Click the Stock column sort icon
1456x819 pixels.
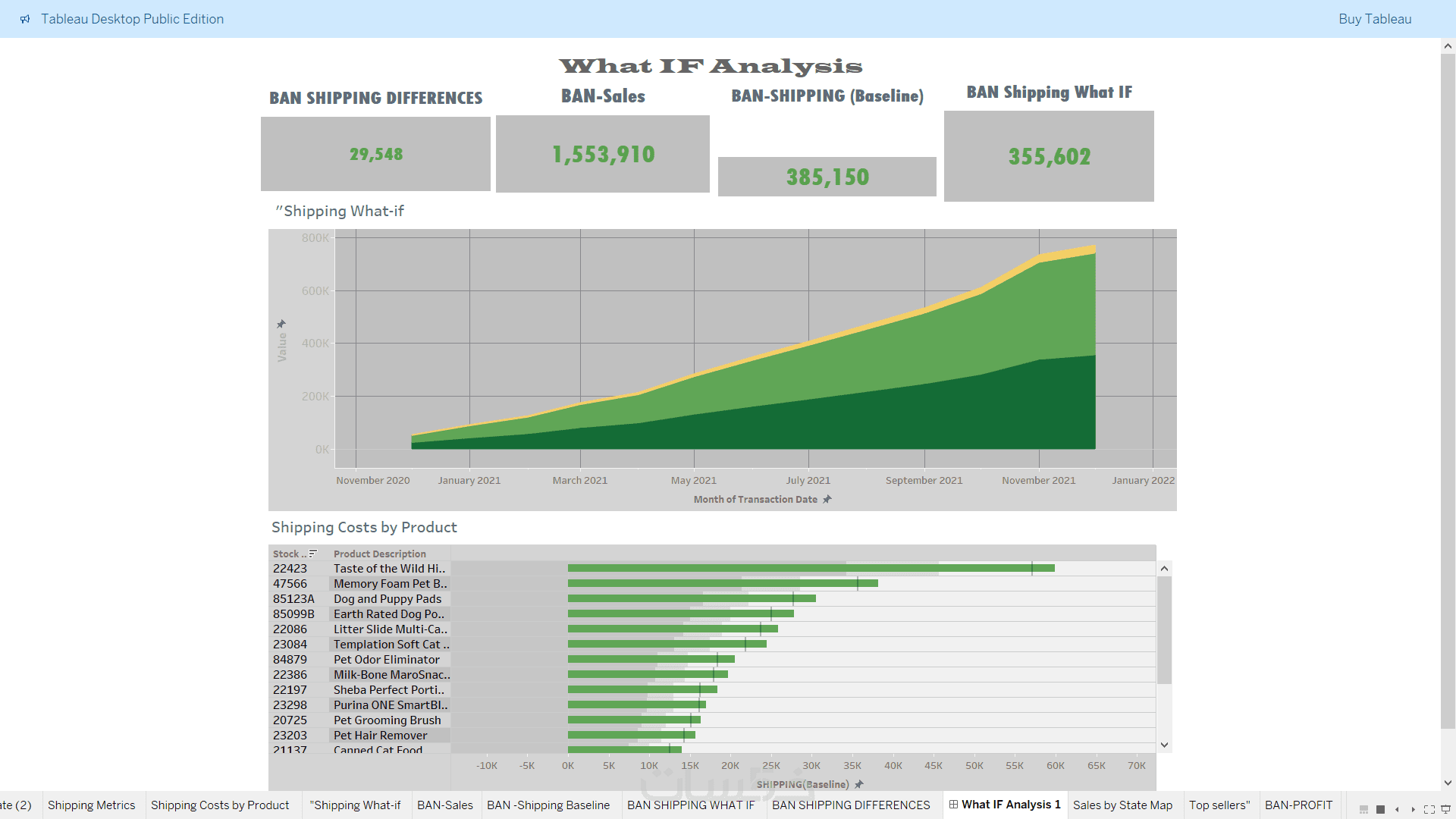click(x=312, y=554)
